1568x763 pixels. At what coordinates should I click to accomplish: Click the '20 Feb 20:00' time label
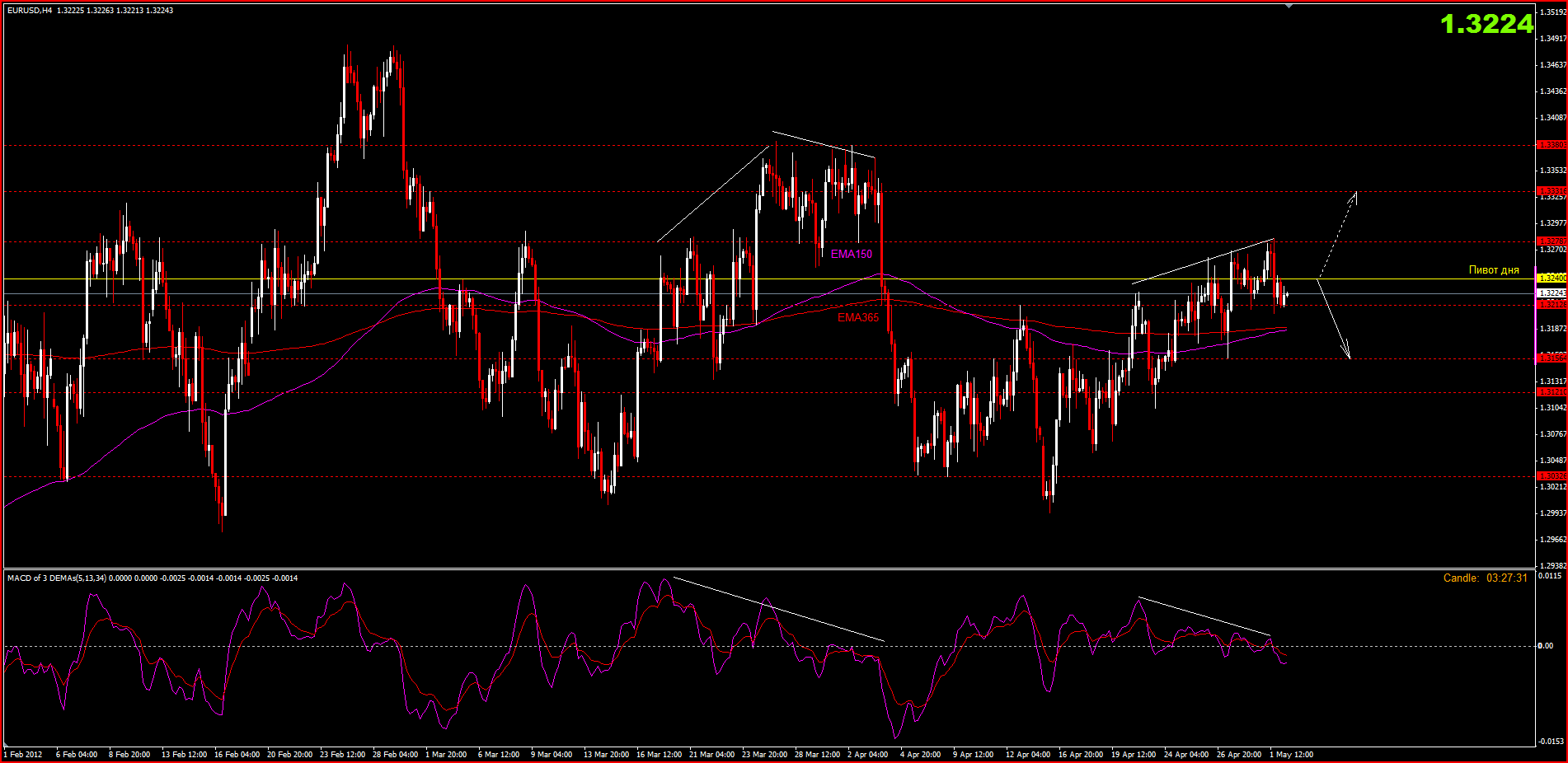290,754
